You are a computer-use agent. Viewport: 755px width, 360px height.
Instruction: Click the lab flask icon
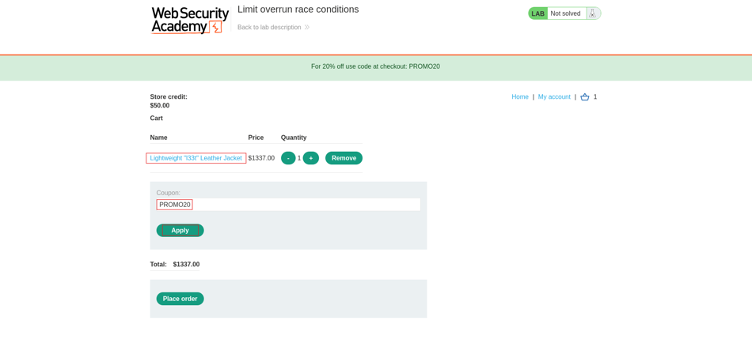593,13
